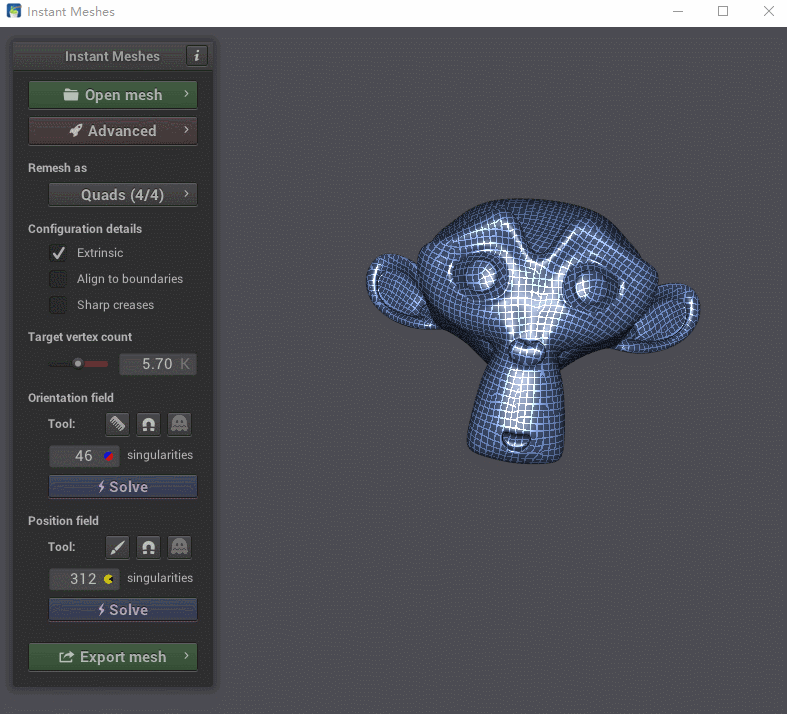Minimize the Instant Meshes window
The height and width of the screenshot is (714, 787).
tap(678, 11)
